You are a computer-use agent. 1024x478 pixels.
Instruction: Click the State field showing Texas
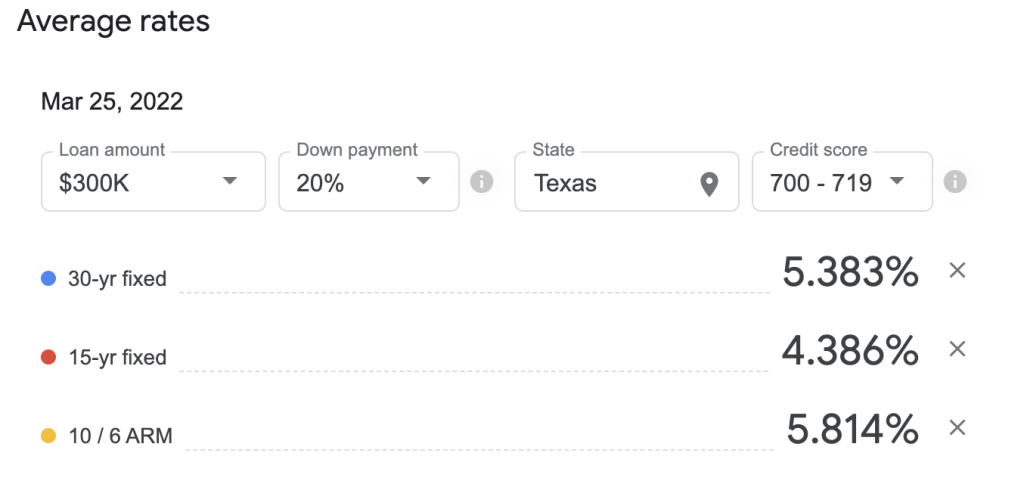(627, 182)
